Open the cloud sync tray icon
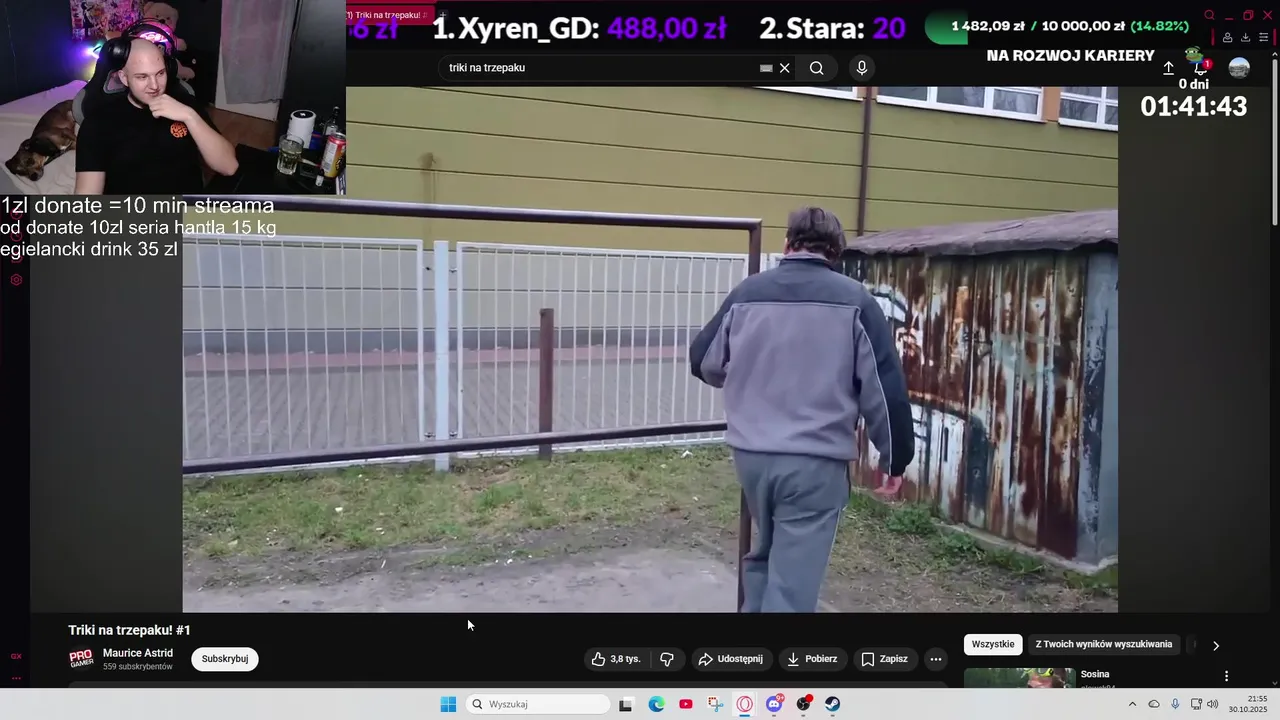Screen dimensions: 1280x720 coord(1154,704)
